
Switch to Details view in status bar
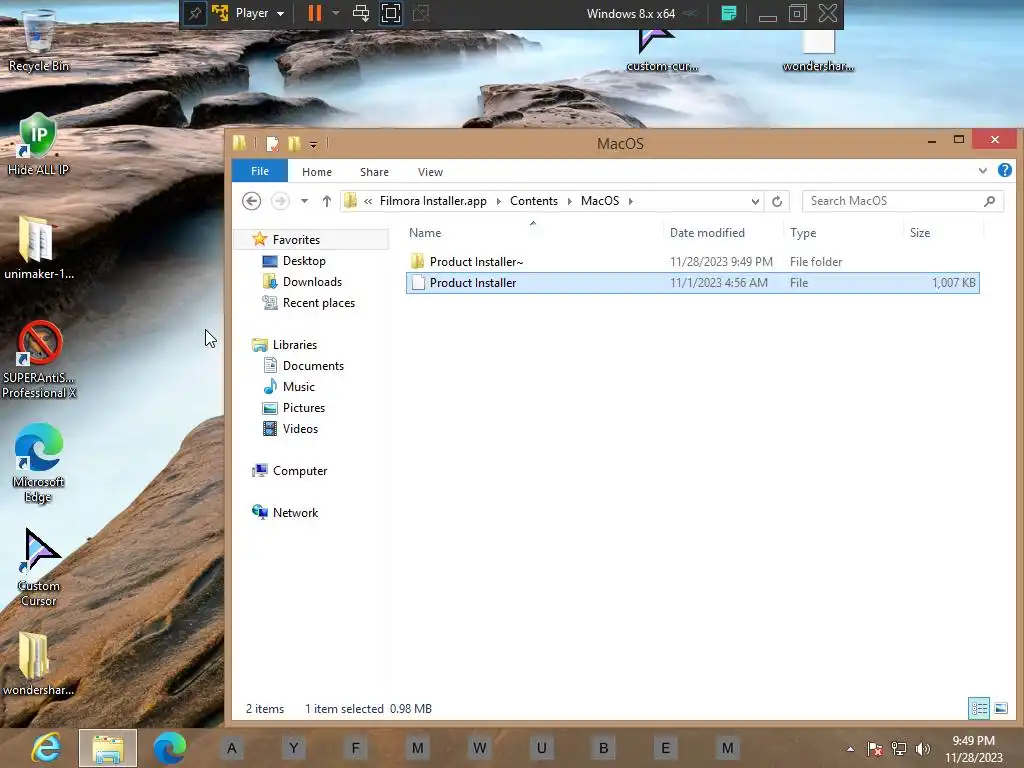[x=978, y=708]
